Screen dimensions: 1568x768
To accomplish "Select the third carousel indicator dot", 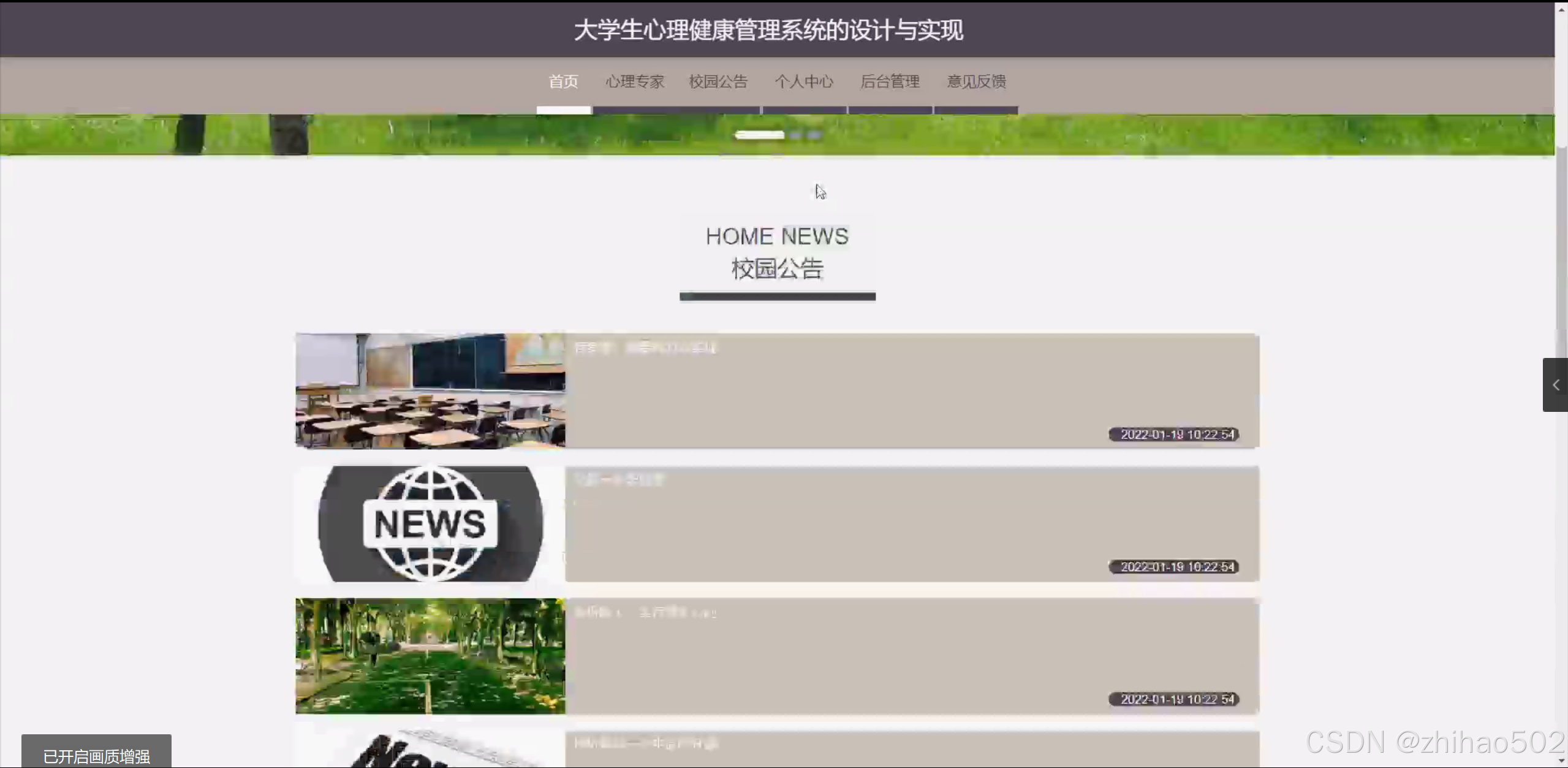I will (814, 135).
